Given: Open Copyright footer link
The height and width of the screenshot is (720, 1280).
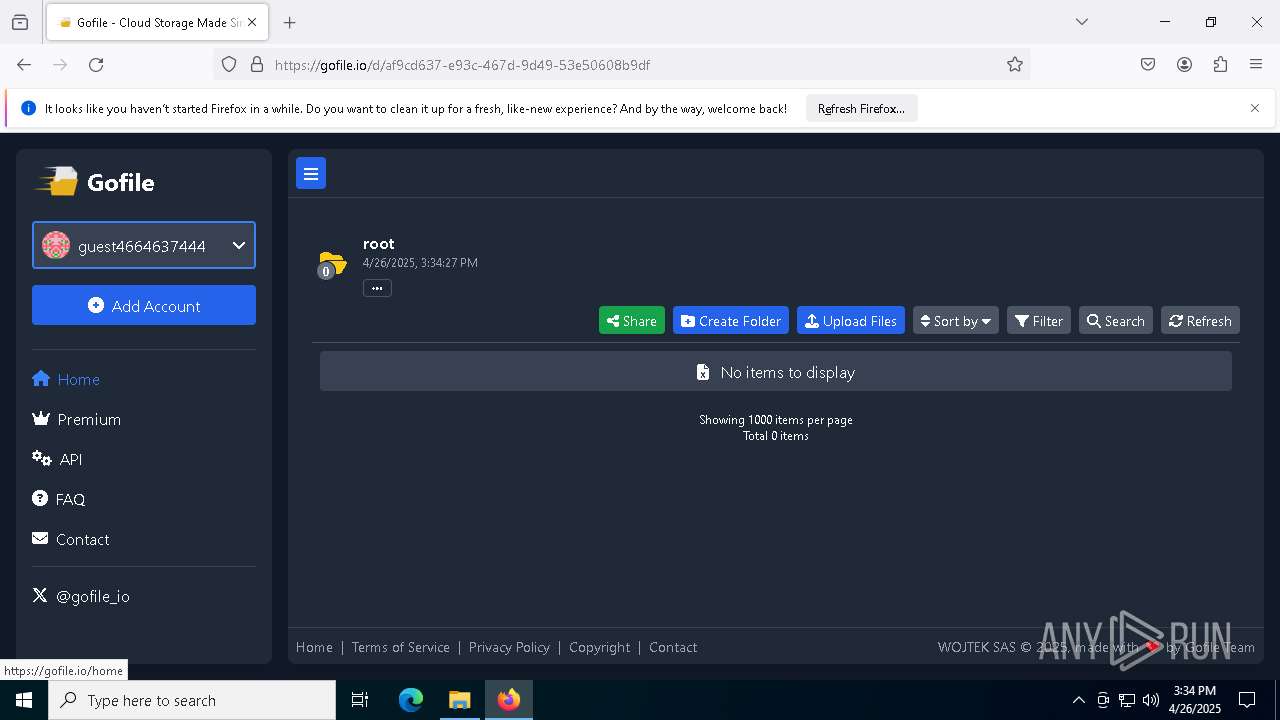Looking at the screenshot, I should [x=600, y=647].
